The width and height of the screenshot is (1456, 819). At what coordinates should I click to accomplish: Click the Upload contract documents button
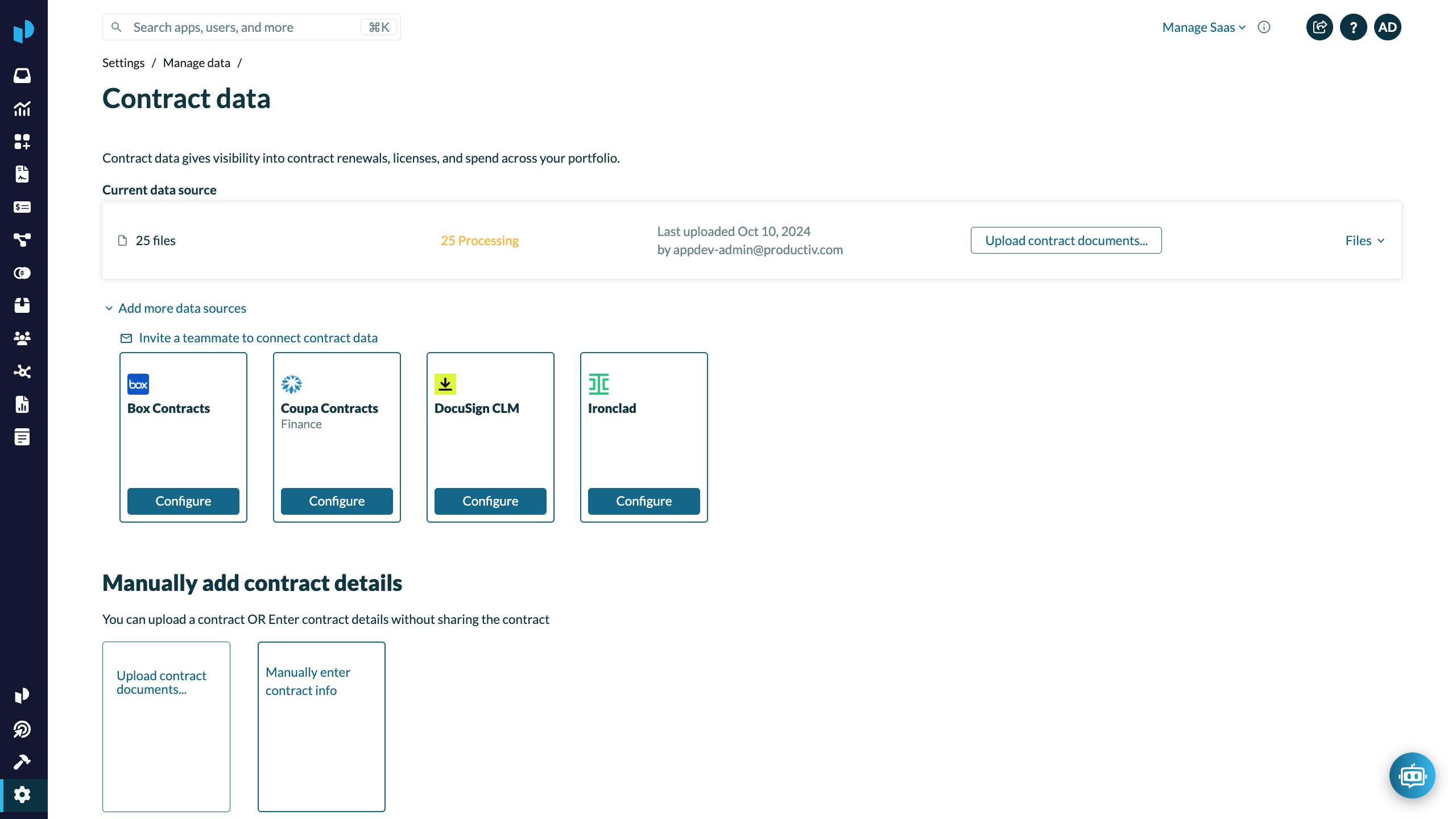coord(1066,241)
